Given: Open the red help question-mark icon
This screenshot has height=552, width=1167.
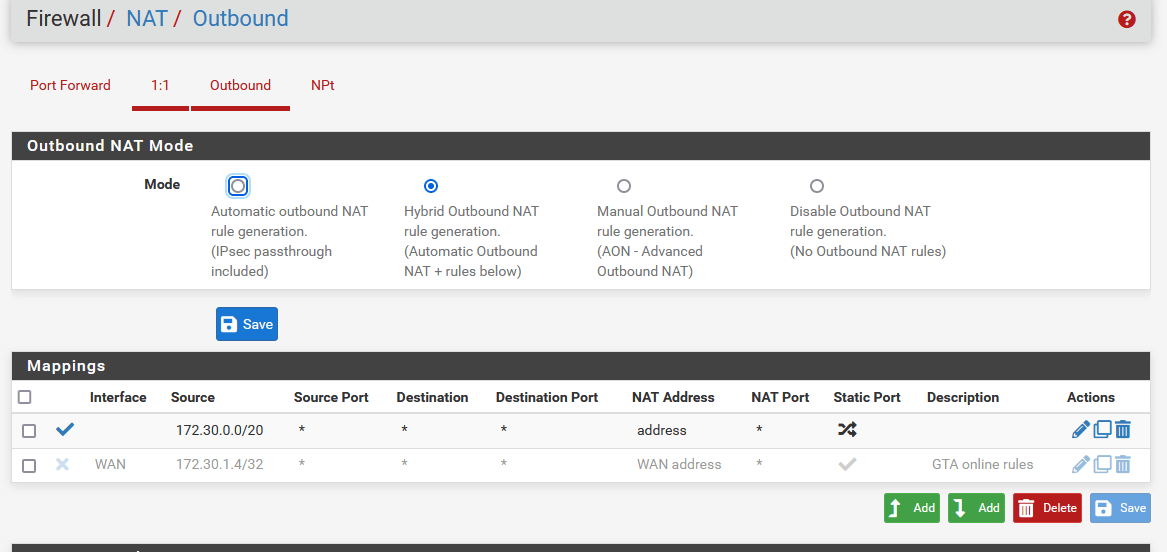Looking at the screenshot, I should point(1126,20).
